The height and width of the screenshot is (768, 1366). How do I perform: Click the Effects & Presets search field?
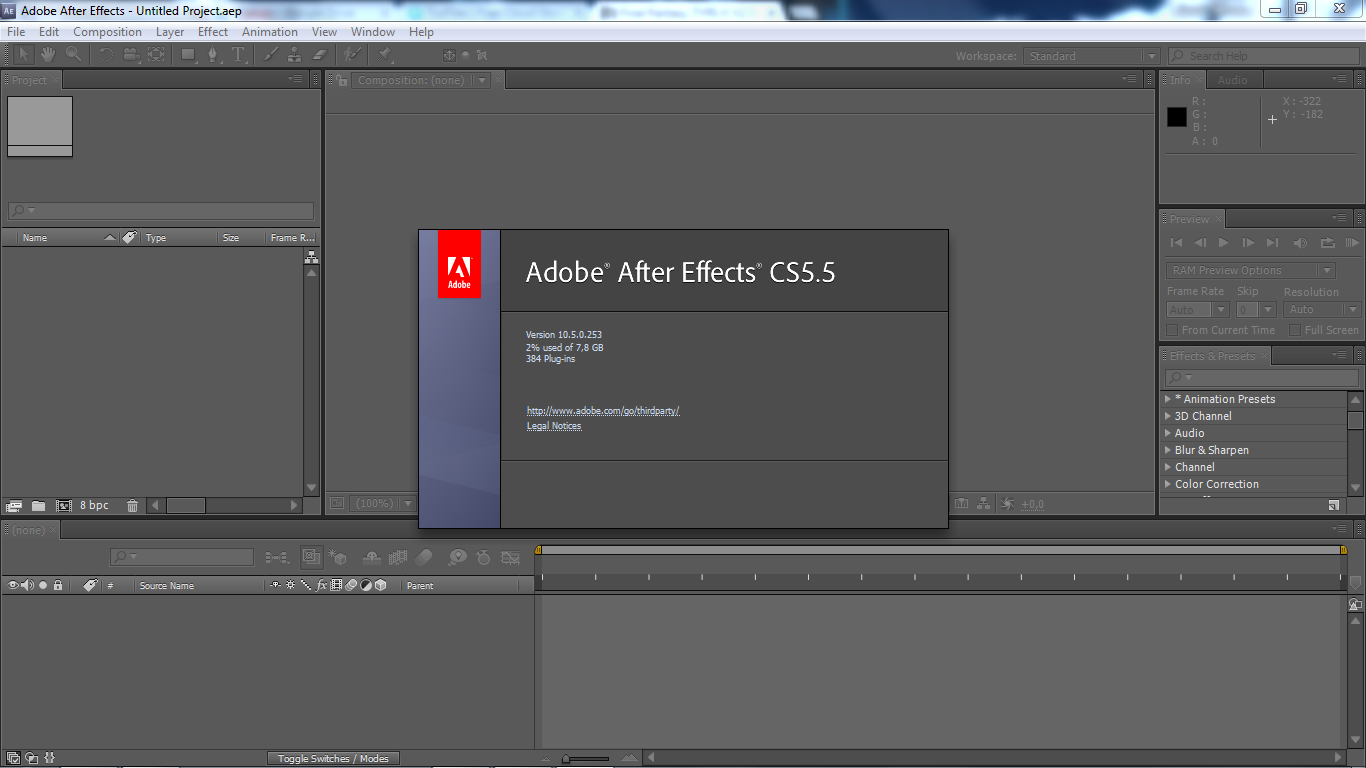1261,377
